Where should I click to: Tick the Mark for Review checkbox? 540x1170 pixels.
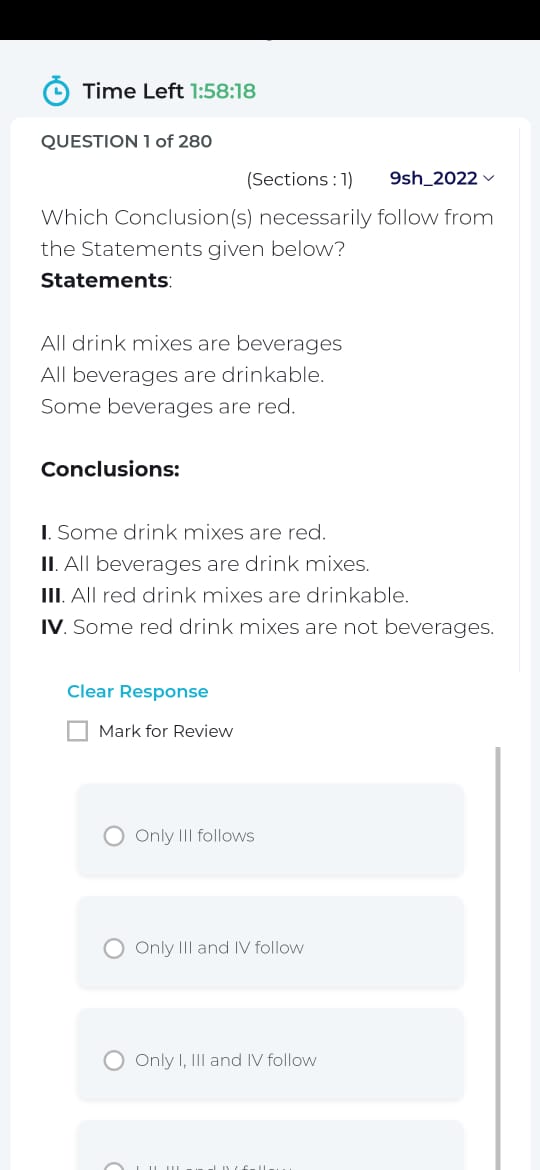tap(78, 731)
